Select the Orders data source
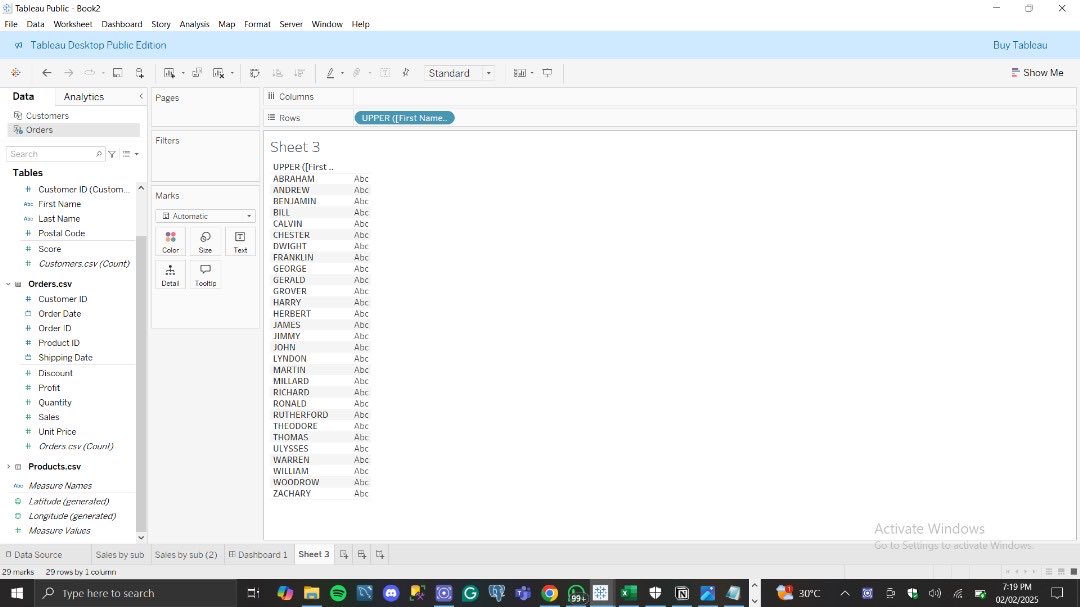Viewport: 1080px width, 607px height. (74, 130)
